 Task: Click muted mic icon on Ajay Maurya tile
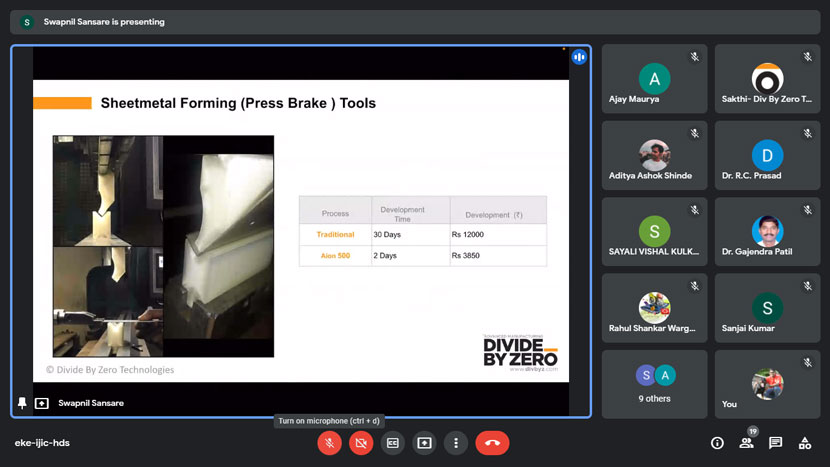[694, 57]
